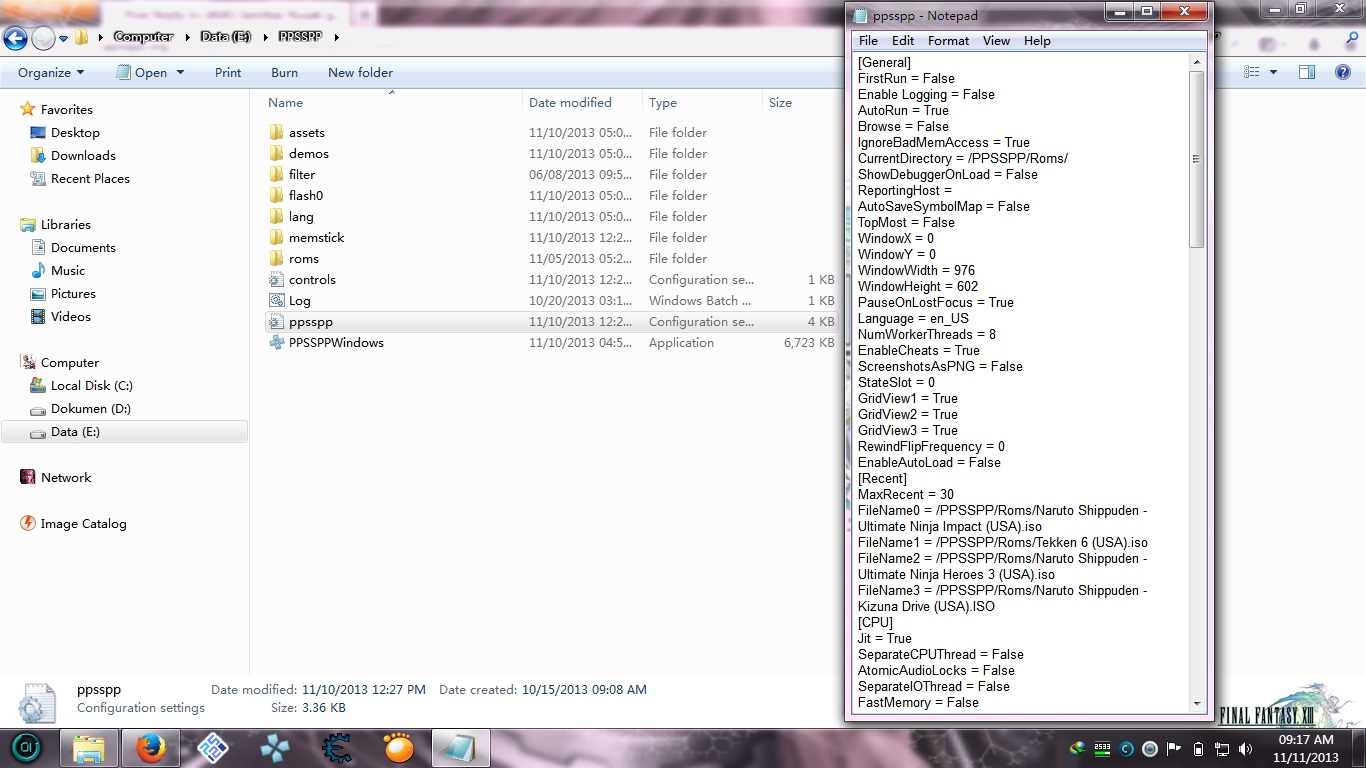The image size is (1366, 768).
Task: Open the memstick folder
Action: (316, 238)
